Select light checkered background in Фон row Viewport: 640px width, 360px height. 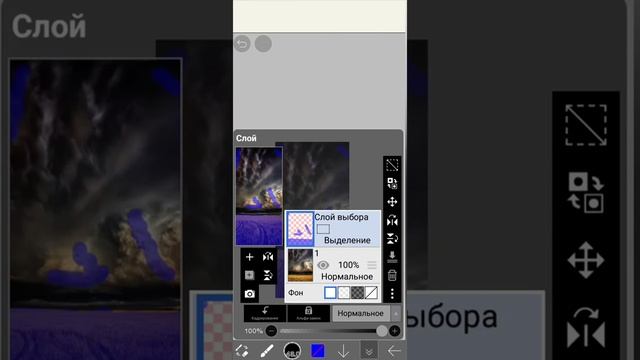pyautogui.click(x=344, y=293)
